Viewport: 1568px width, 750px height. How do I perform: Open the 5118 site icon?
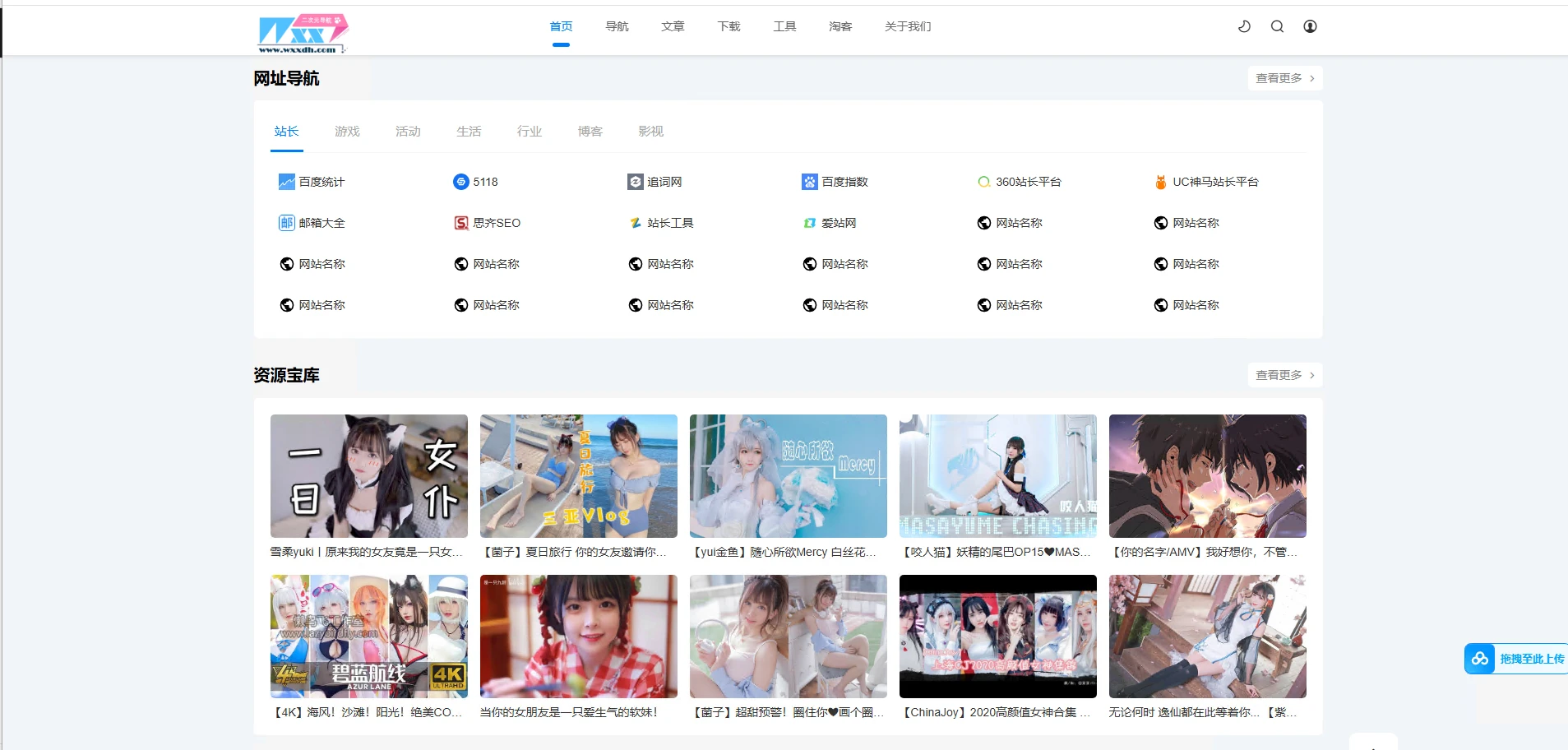(460, 182)
